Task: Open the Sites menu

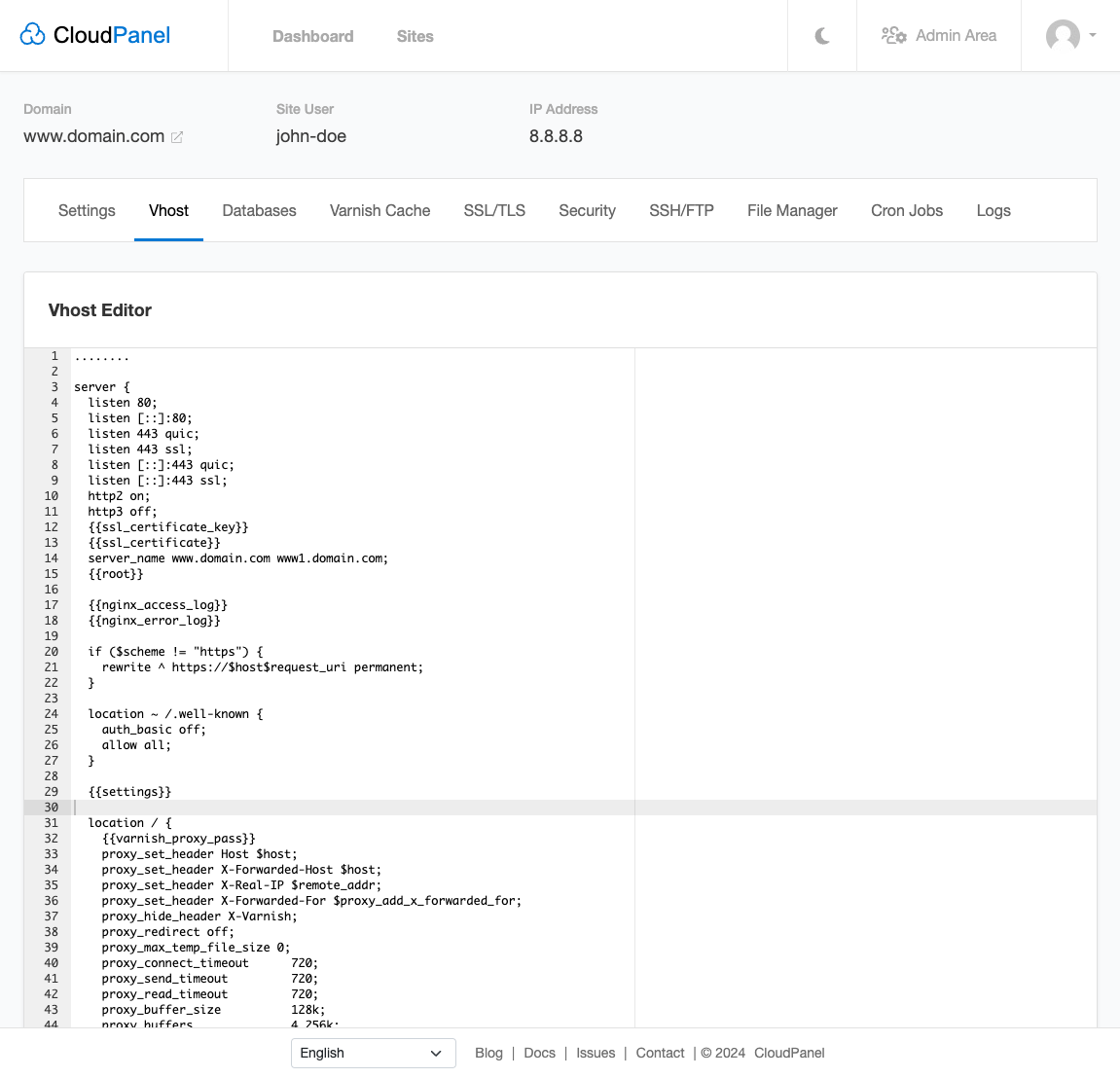Action: coord(415,36)
